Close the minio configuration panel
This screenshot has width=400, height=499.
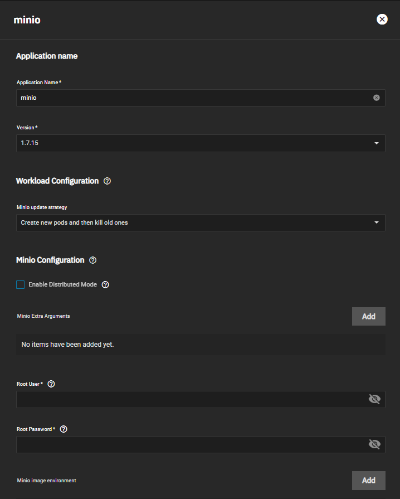point(382,19)
